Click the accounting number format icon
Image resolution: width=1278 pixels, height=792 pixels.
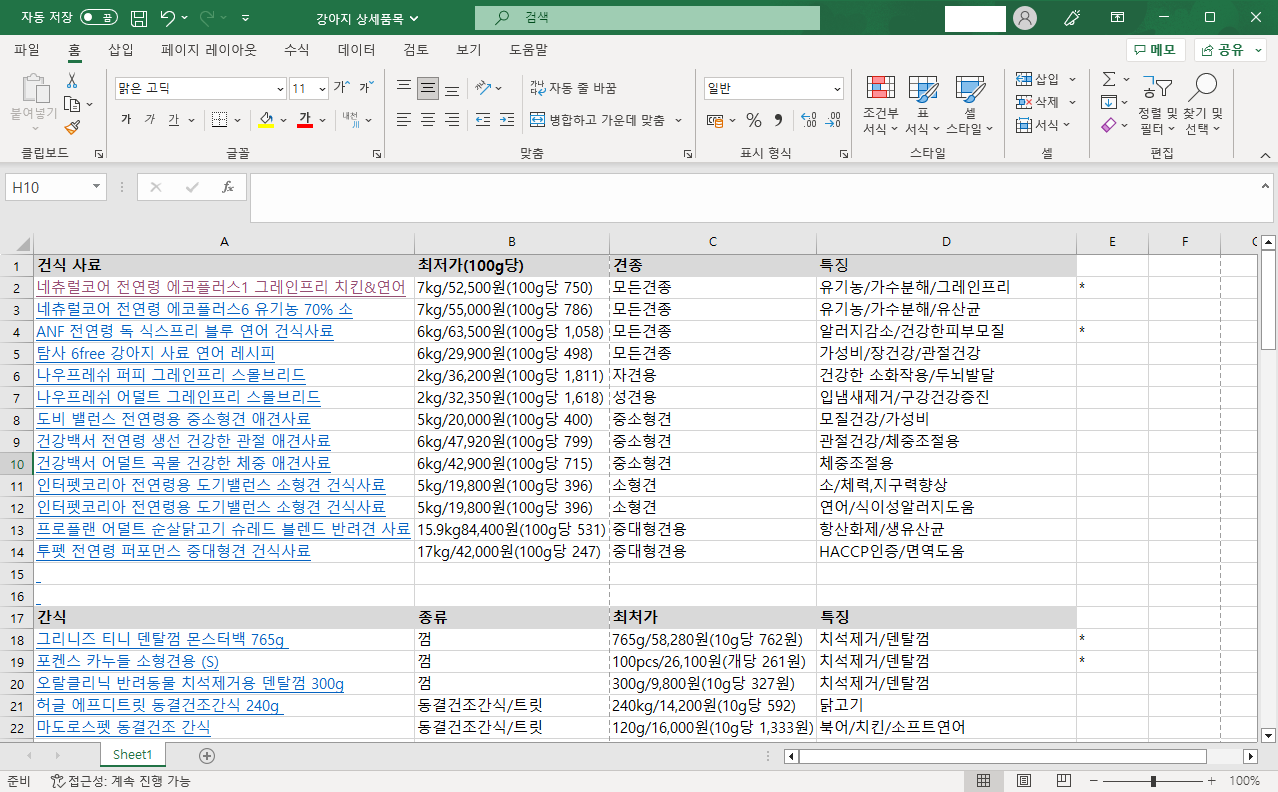coord(714,120)
